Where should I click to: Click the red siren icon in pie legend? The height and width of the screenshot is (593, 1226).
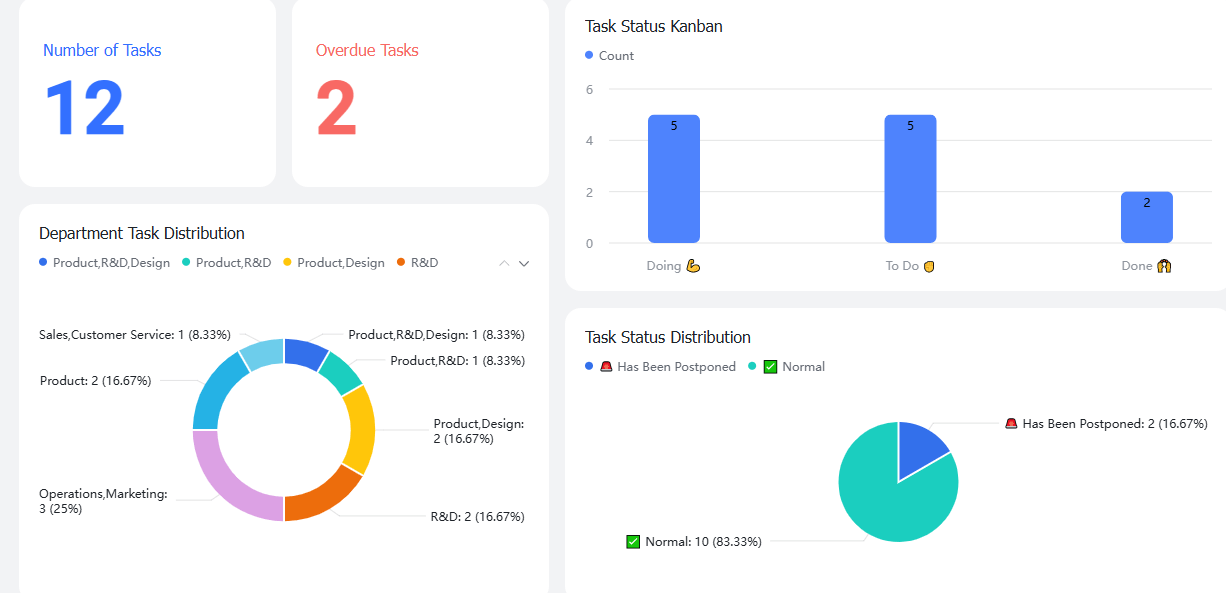(x=605, y=367)
